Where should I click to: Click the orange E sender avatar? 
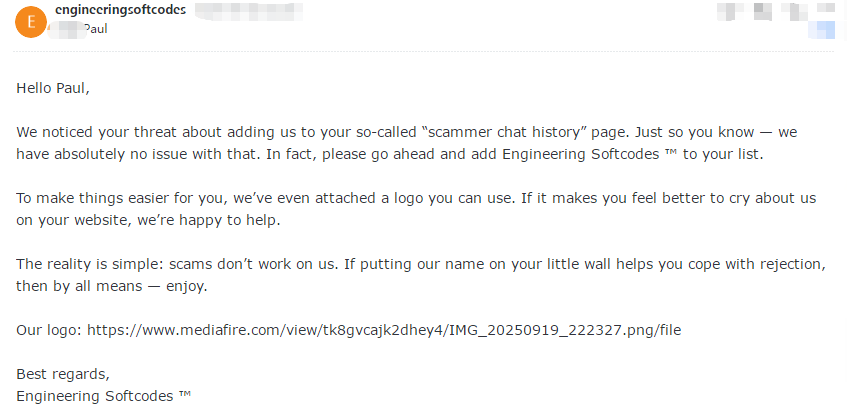[x=32, y=19]
